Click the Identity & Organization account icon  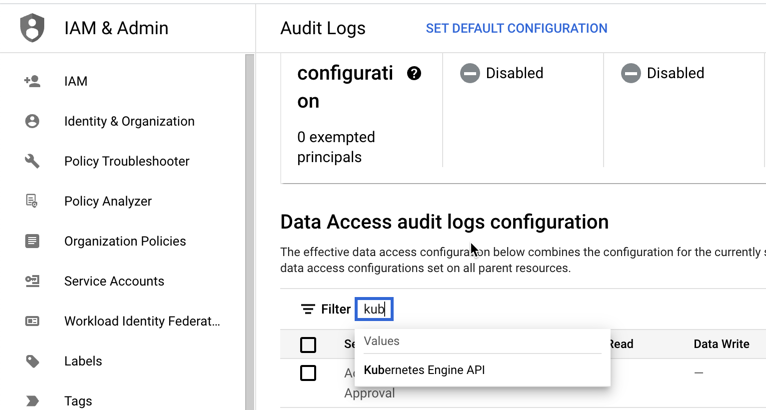32,121
